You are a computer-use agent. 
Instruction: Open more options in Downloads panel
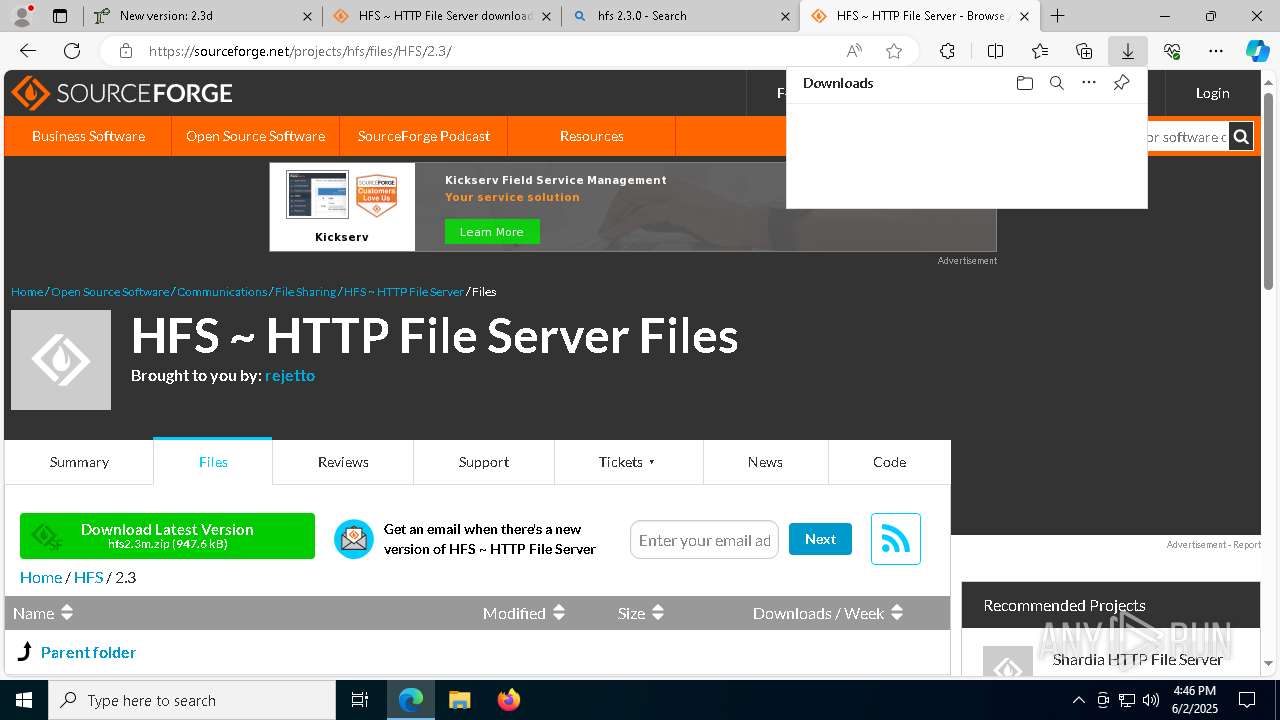1089,83
